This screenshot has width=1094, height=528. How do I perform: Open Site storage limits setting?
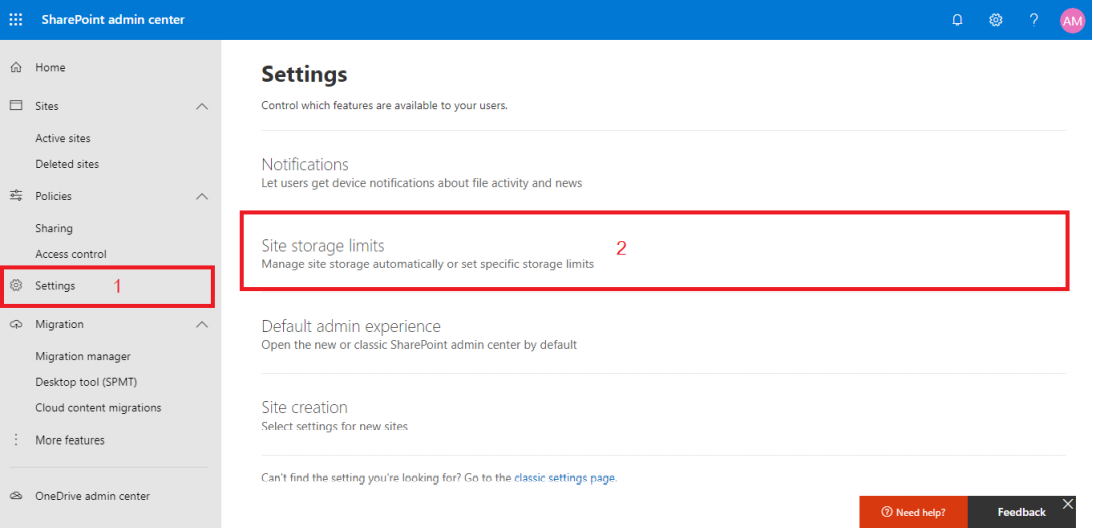click(323, 246)
